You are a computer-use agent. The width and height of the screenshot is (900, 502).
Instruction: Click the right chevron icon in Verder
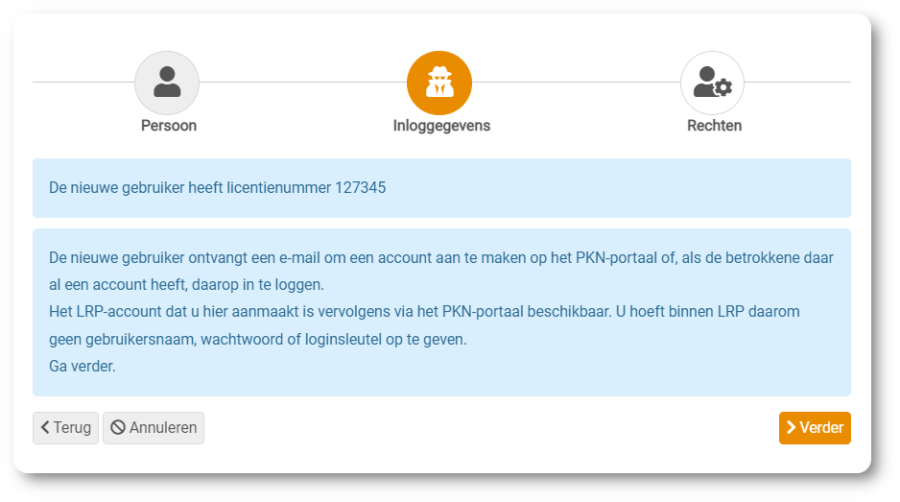(791, 427)
